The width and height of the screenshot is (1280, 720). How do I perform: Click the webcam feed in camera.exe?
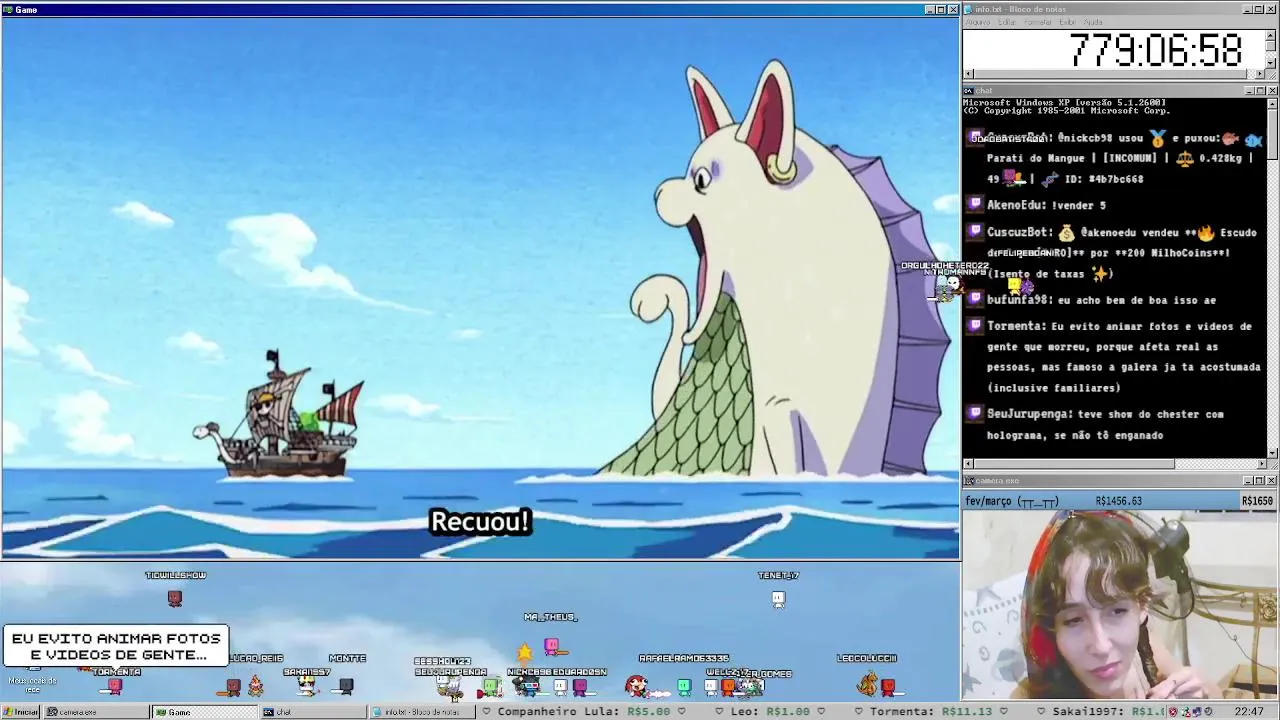(1120, 604)
